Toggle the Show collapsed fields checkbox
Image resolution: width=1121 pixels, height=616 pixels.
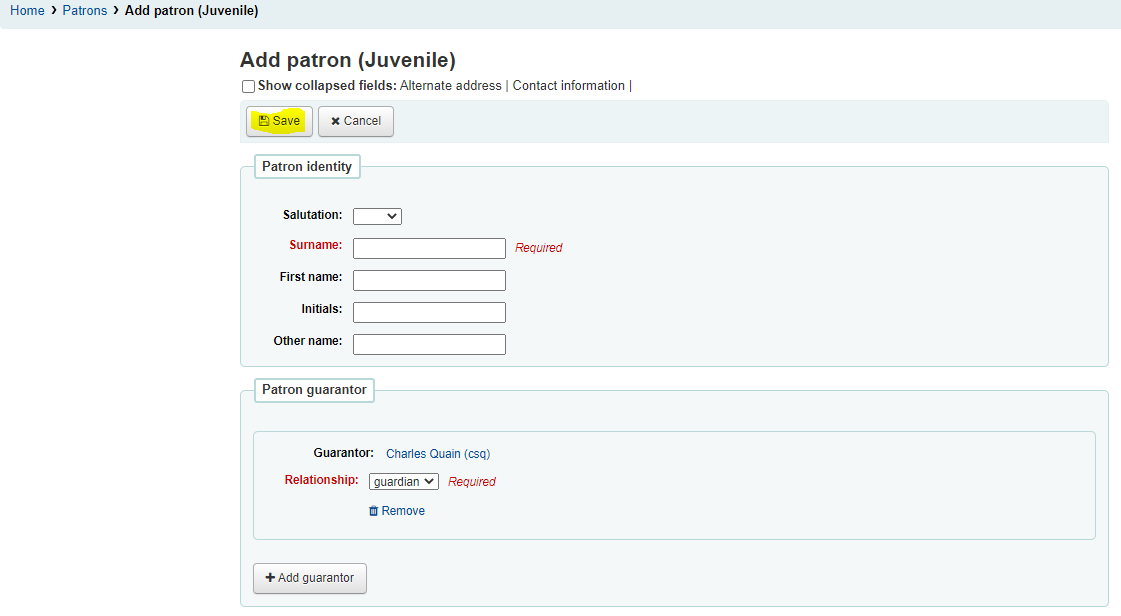pos(248,86)
